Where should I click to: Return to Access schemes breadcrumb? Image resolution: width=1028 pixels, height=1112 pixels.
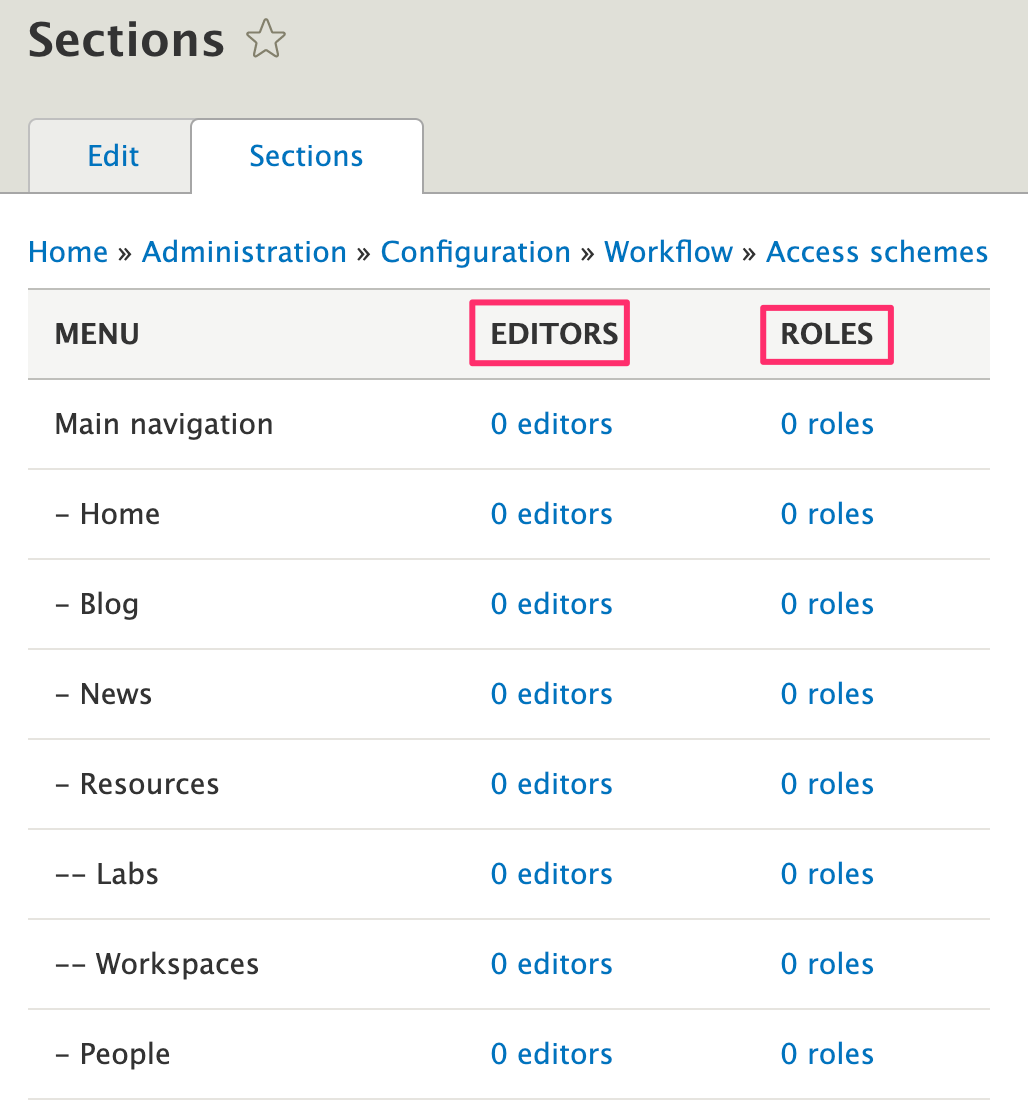point(876,252)
